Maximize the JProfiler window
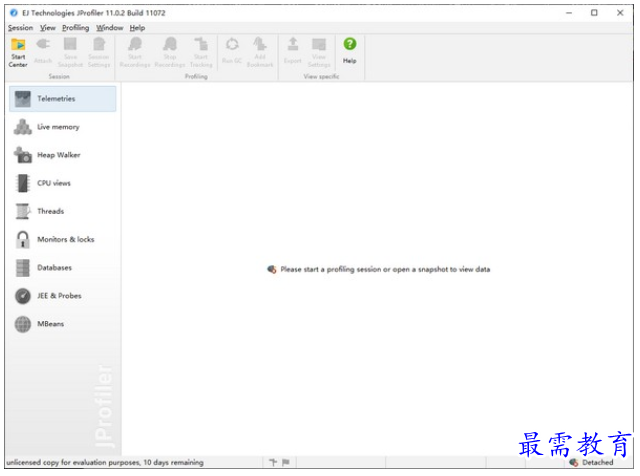Image resolution: width=640 pixels, height=476 pixels. pos(594,13)
